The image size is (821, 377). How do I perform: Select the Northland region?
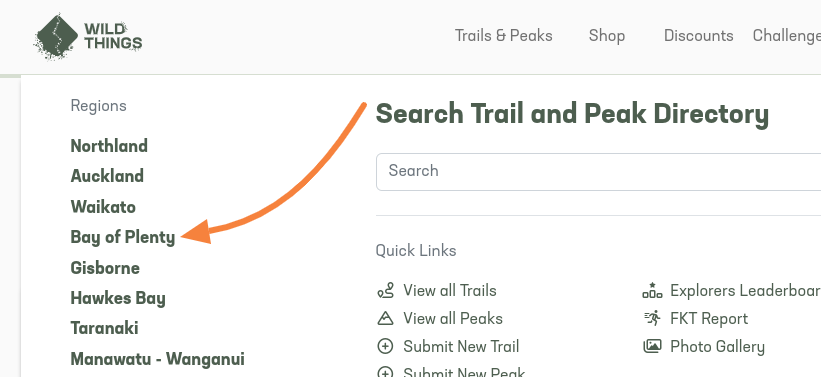click(109, 146)
